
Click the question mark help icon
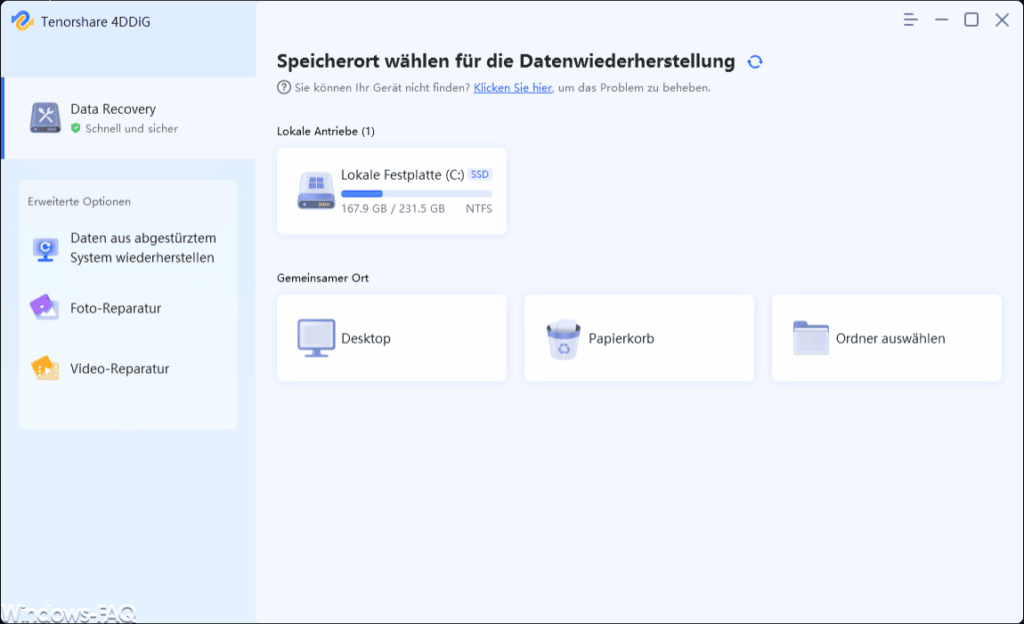[x=283, y=87]
